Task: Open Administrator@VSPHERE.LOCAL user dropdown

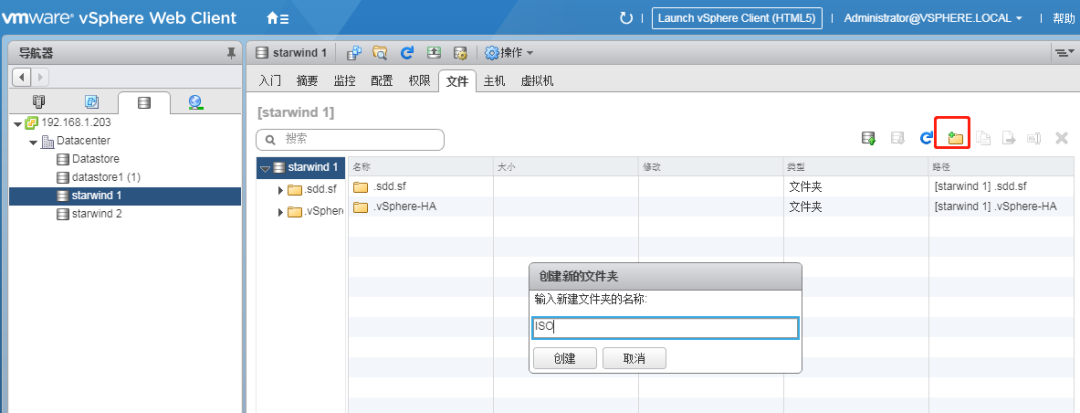Action: (933, 19)
